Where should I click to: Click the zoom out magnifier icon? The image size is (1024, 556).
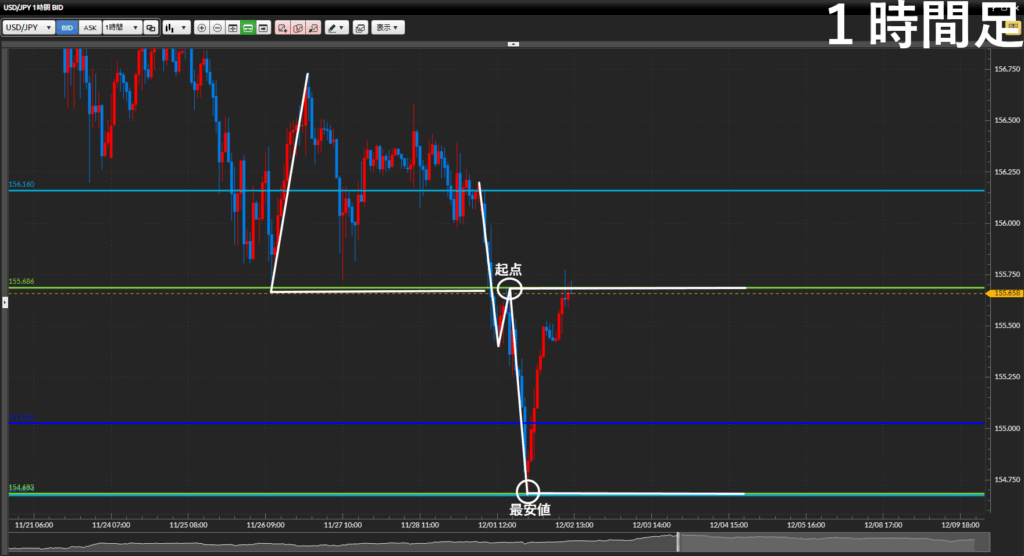(217, 28)
